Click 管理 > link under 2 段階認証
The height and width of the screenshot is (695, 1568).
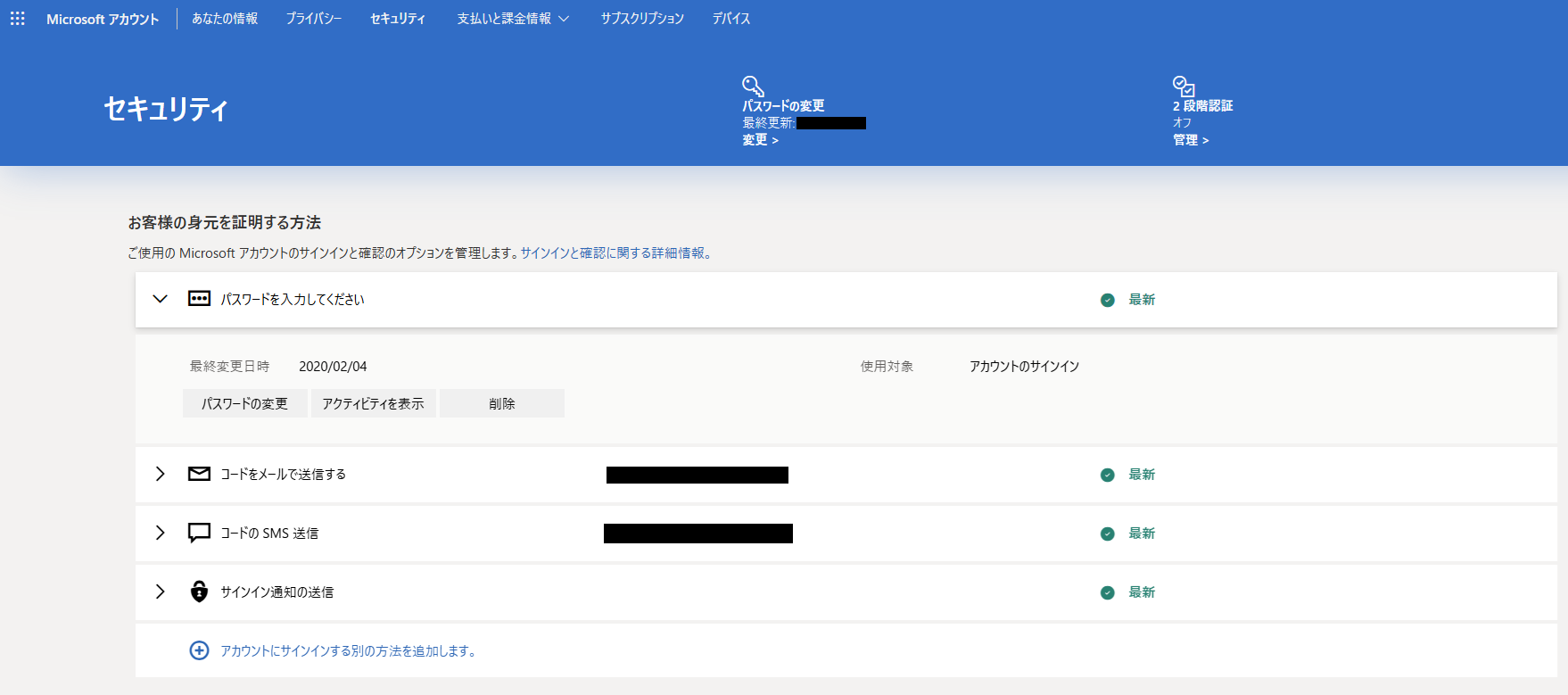point(1191,140)
